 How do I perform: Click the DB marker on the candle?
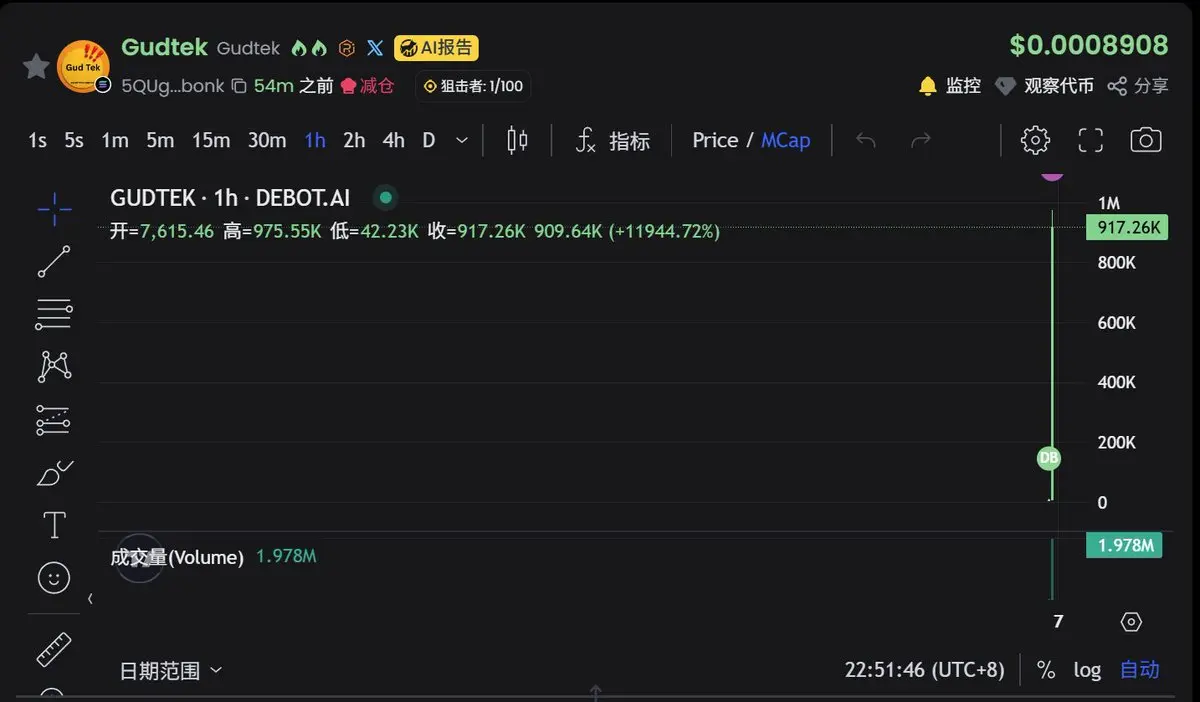coord(1048,458)
